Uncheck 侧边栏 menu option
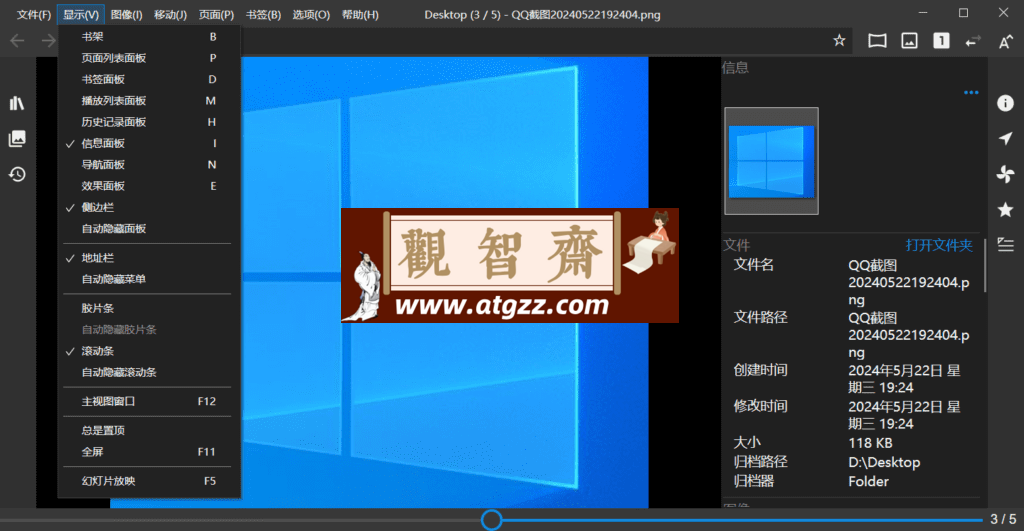 pos(149,207)
